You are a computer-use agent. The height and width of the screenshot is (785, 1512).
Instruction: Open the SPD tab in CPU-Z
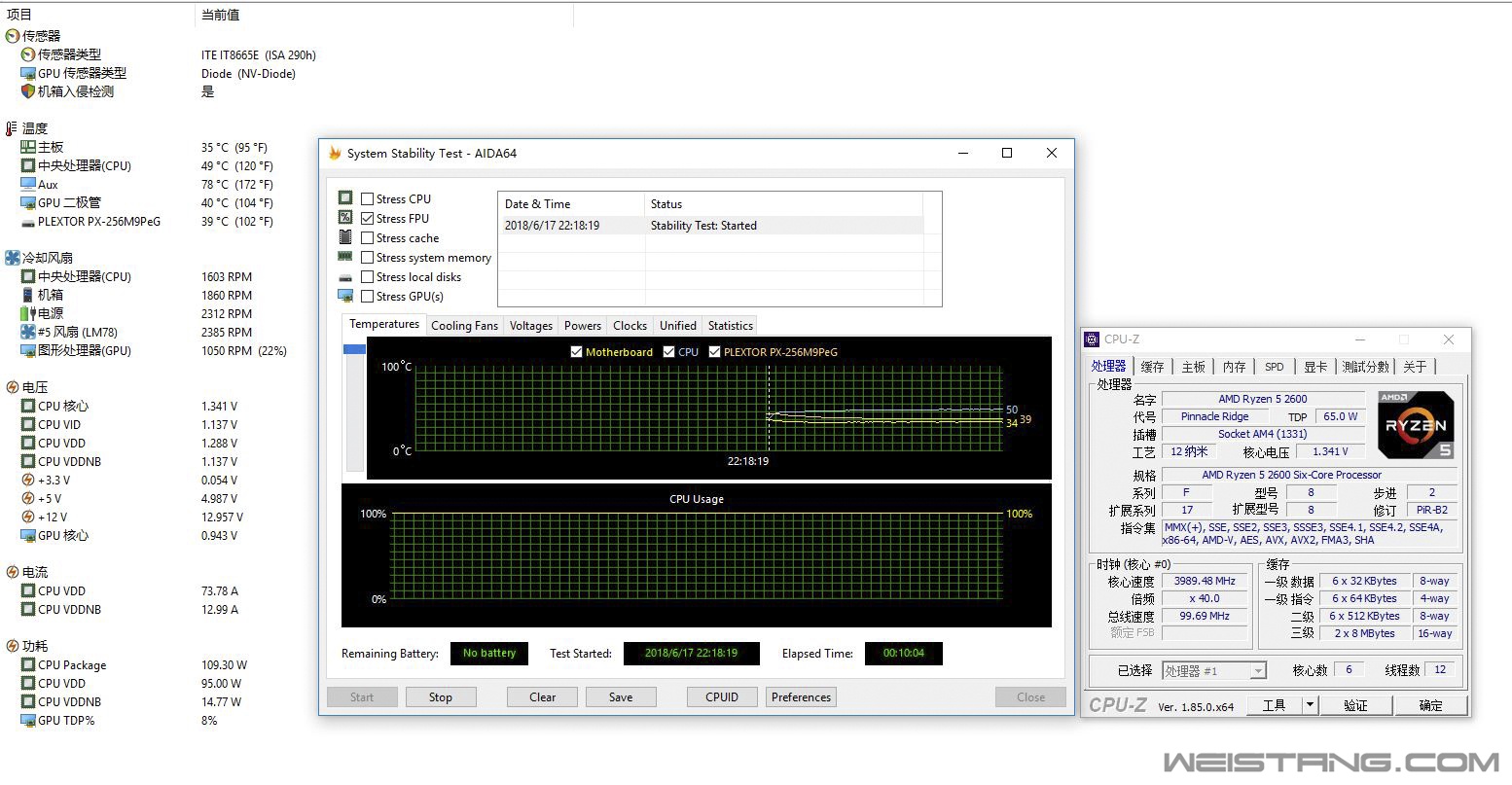pyautogui.click(x=1275, y=367)
